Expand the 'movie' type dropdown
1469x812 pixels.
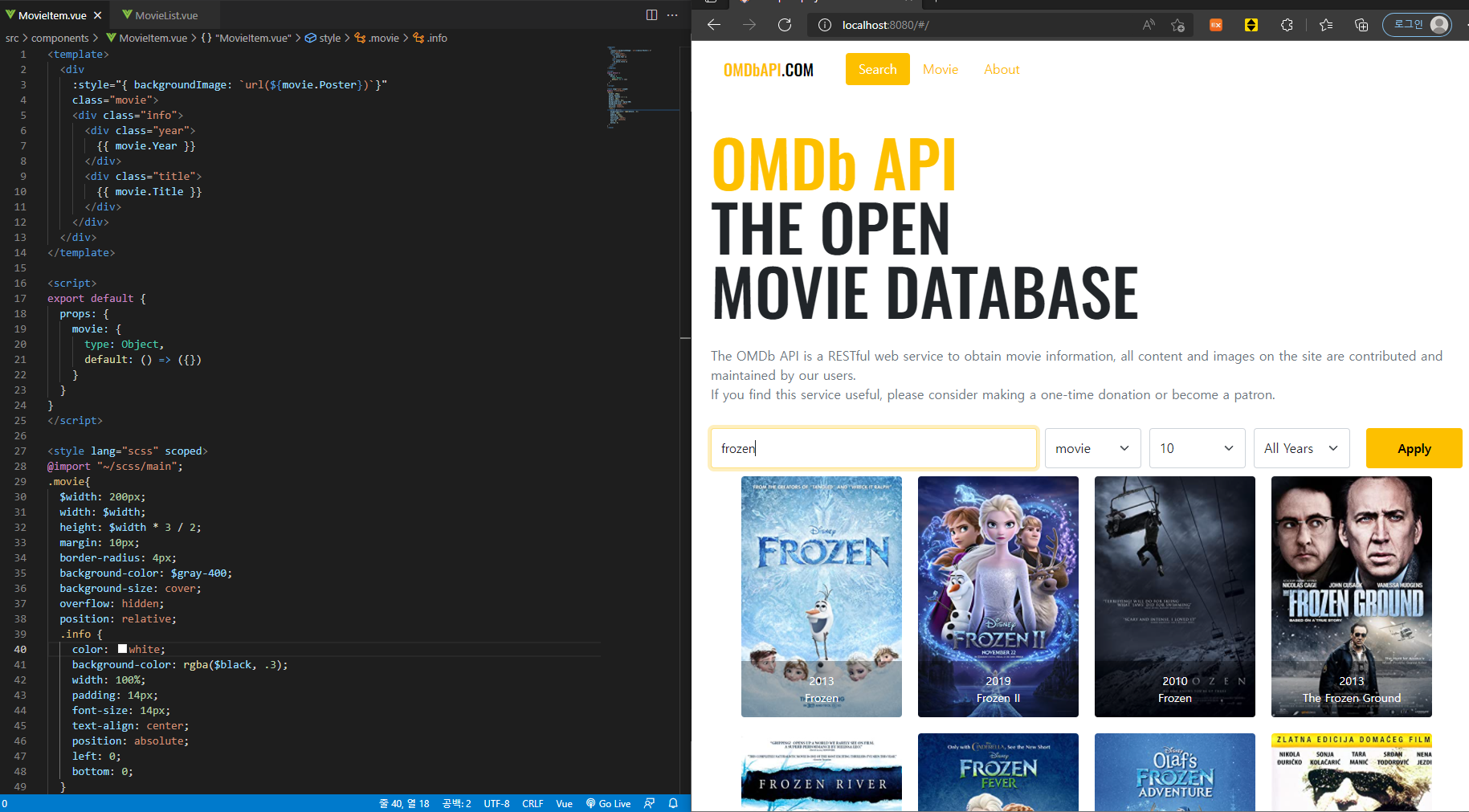(1092, 448)
